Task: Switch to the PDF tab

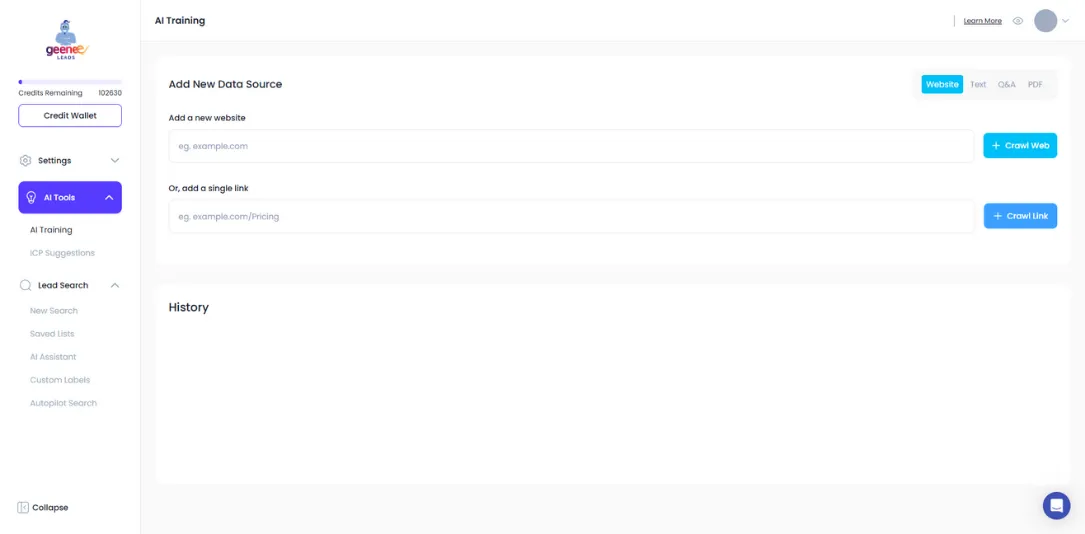Action: [1035, 85]
